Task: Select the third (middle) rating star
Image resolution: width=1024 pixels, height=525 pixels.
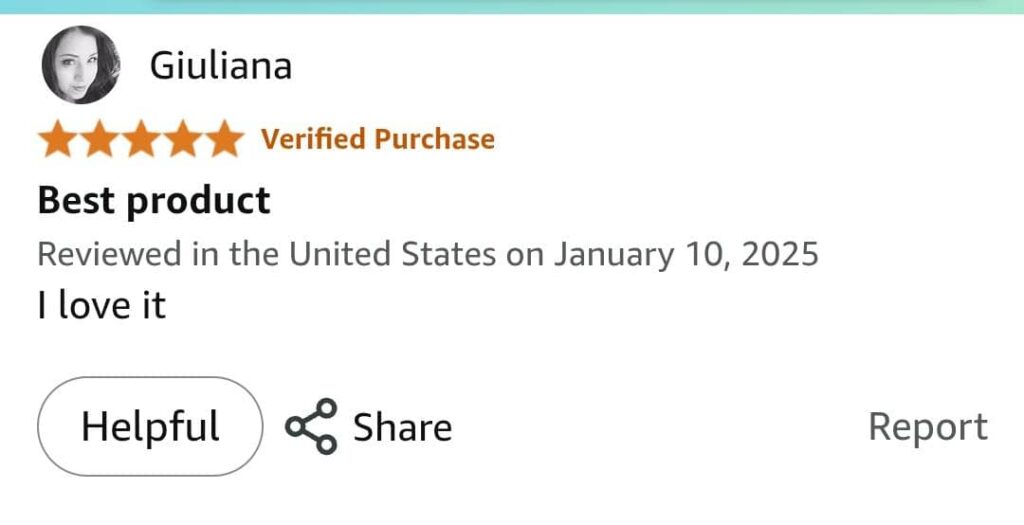Action: coord(140,139)
